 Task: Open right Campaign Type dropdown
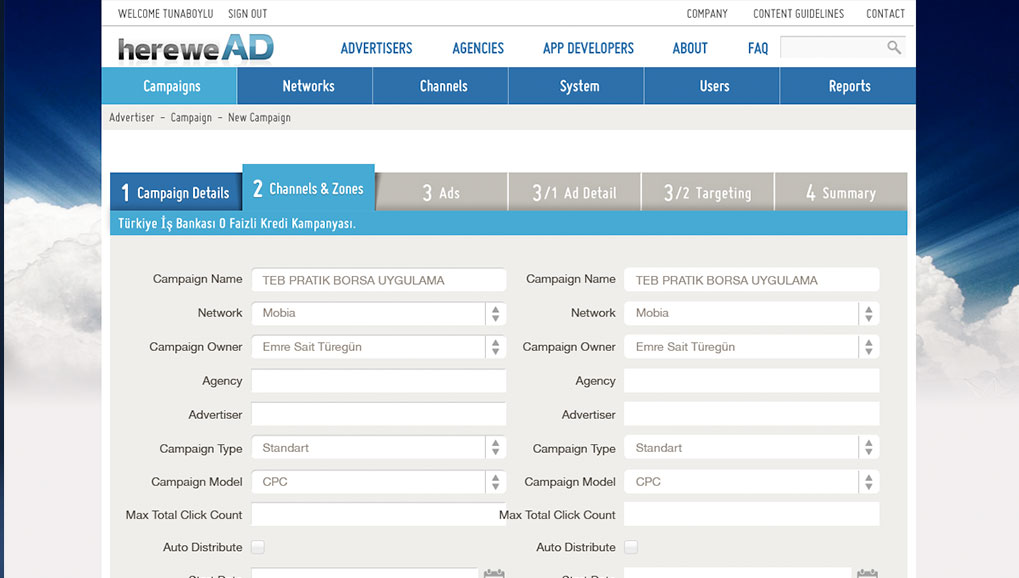(752, 448)
